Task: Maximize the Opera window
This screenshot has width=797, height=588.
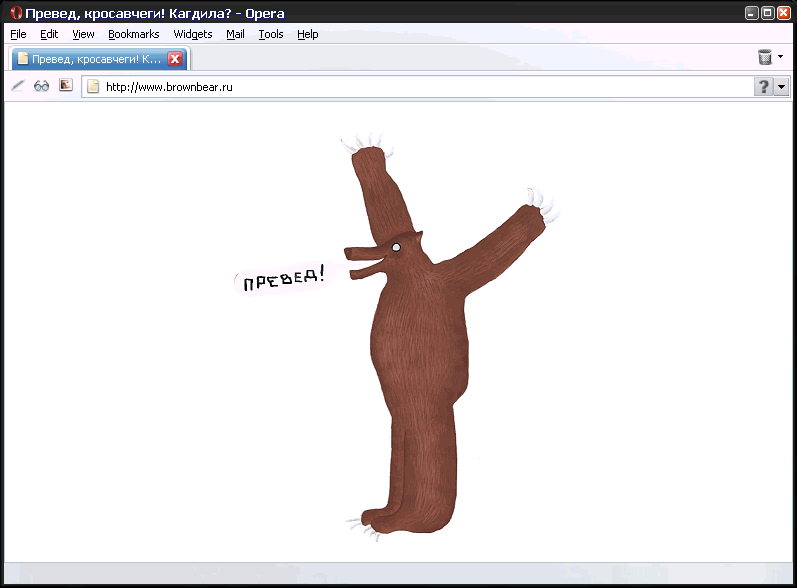Action: tap(768, 13)
